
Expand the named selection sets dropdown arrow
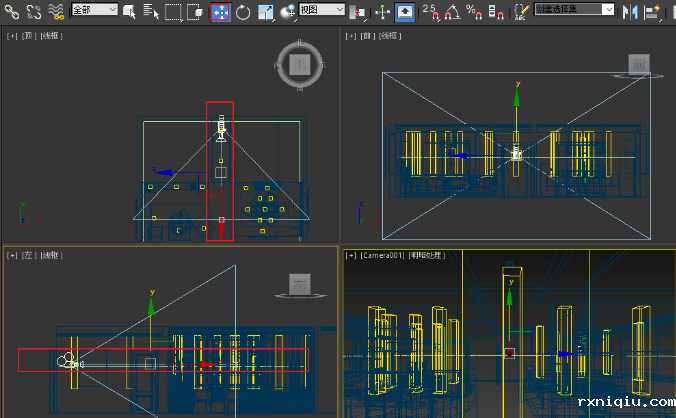tap(608, 9)
